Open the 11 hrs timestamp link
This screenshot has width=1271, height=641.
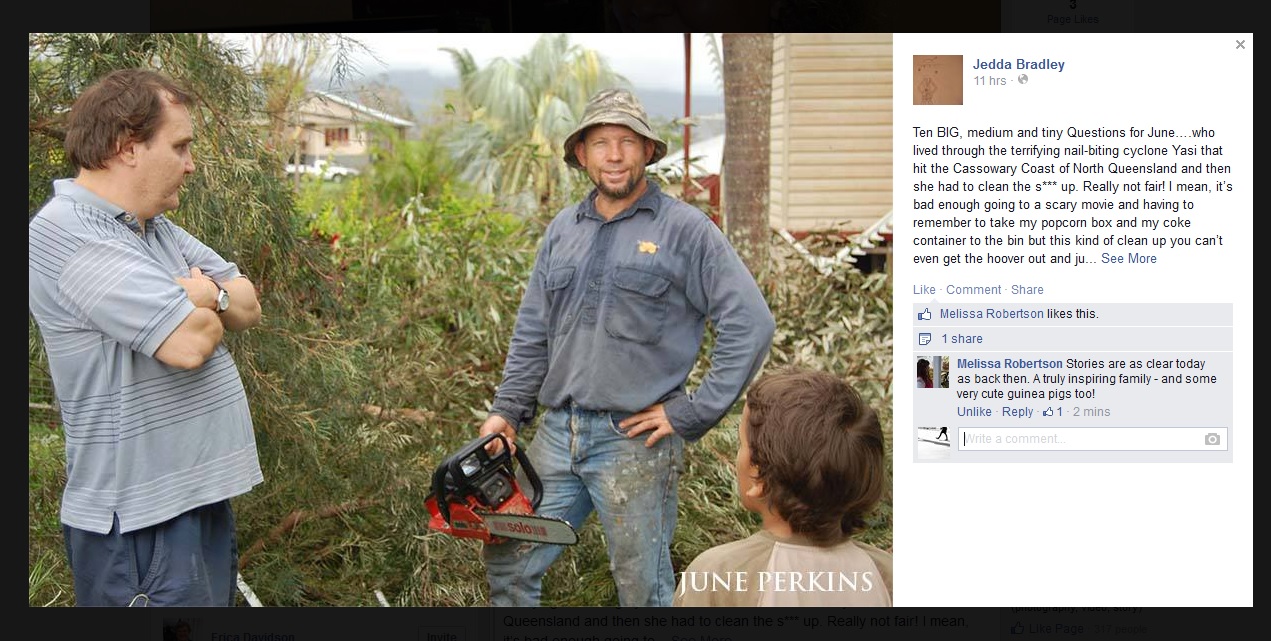tap(990, 81)
